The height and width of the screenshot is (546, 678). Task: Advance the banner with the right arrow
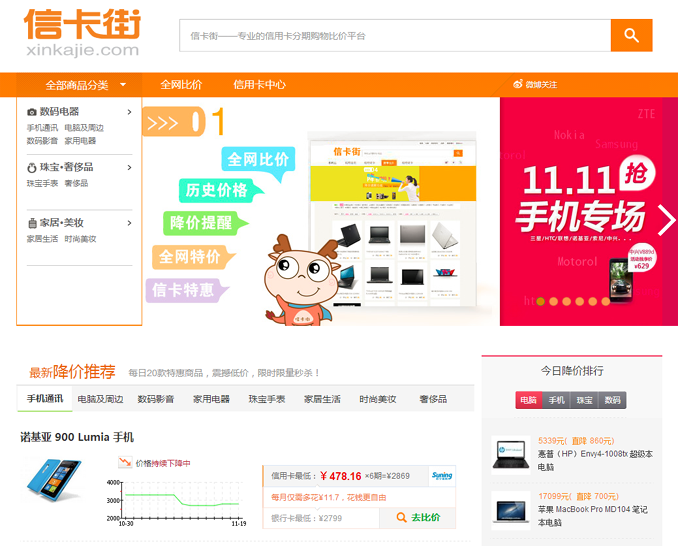tap(666, 220)
